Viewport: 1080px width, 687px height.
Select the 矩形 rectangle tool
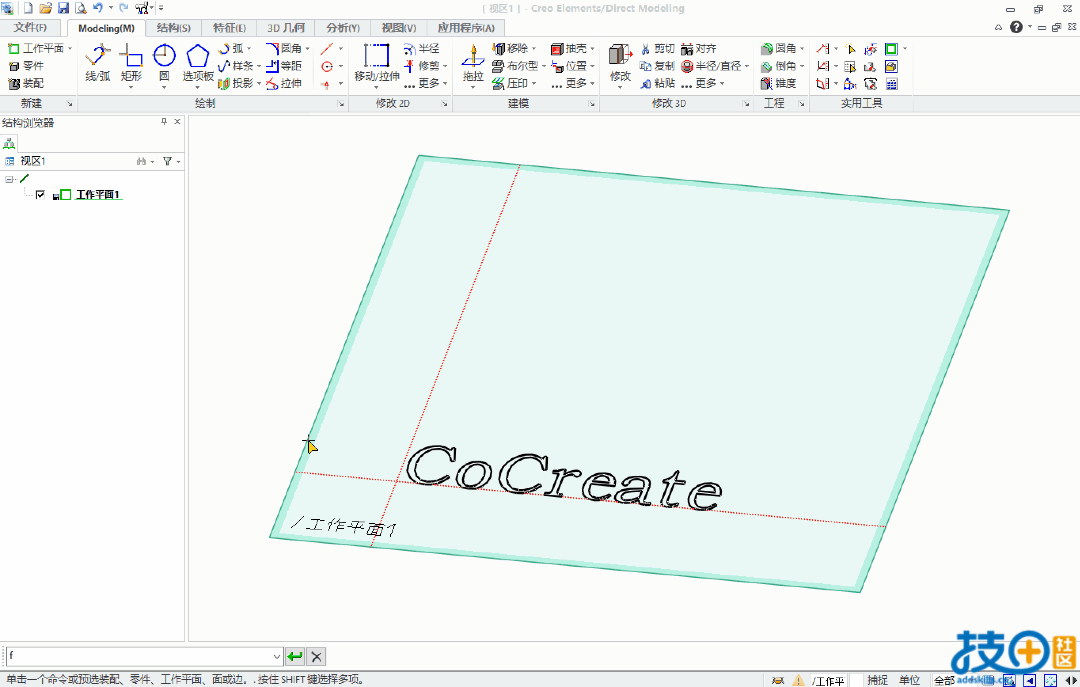coord(131,63)
